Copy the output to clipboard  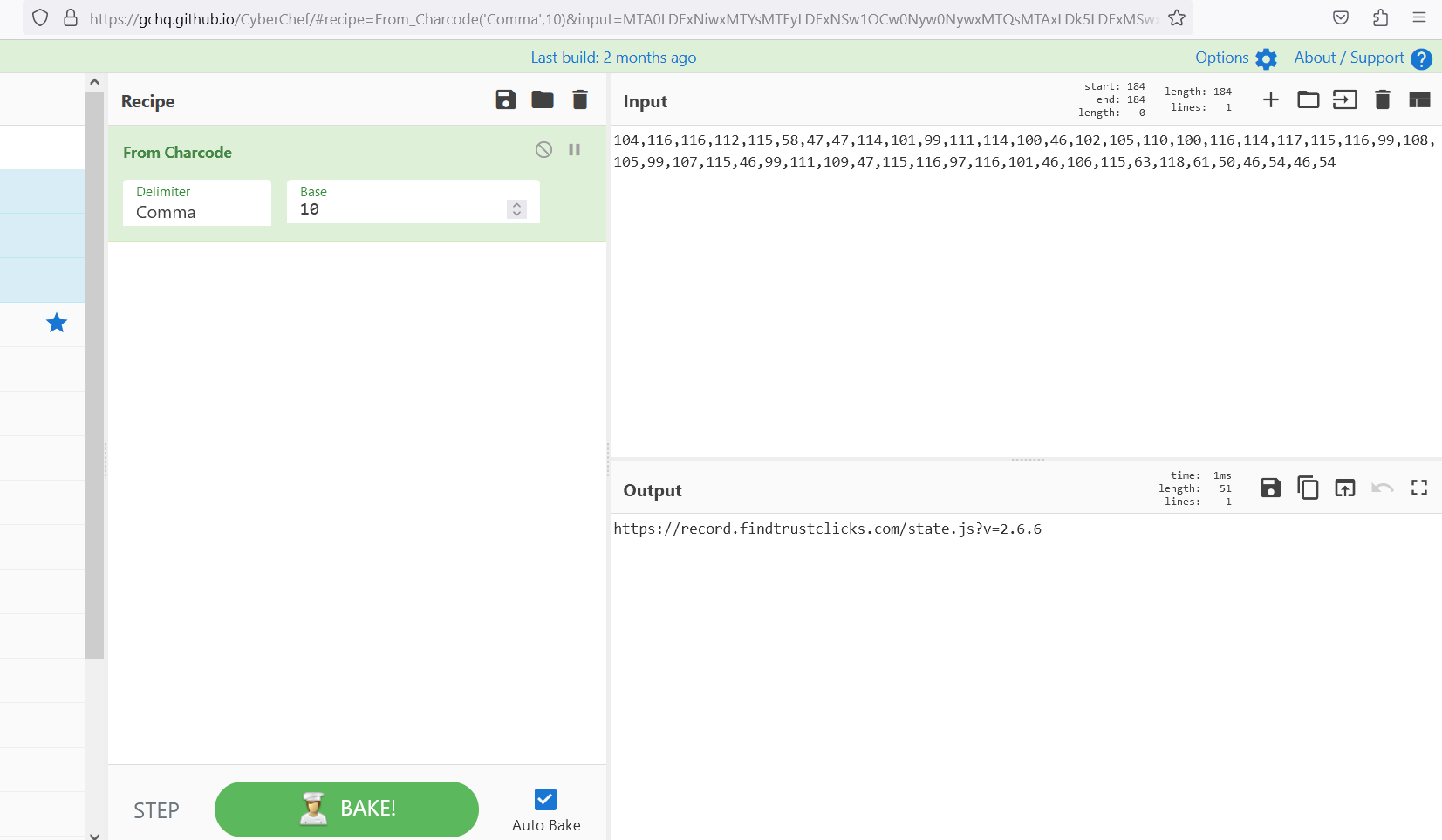click(1308, 488)
